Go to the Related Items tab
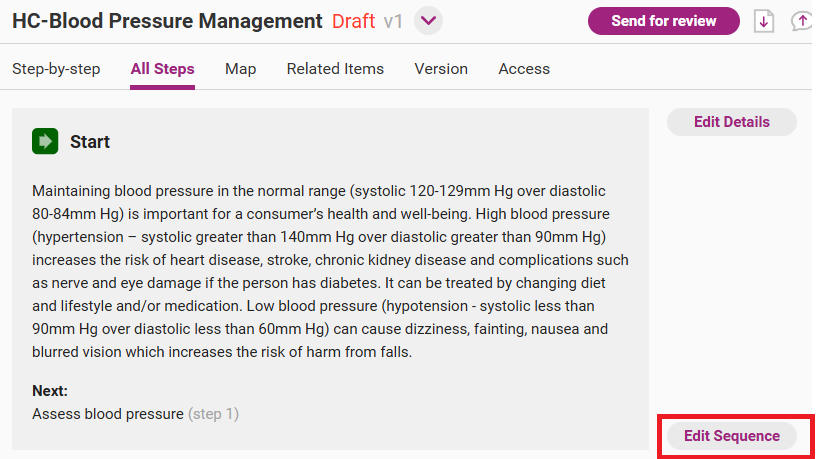Viewport: 830px width, 459px height. coord(335,69)
